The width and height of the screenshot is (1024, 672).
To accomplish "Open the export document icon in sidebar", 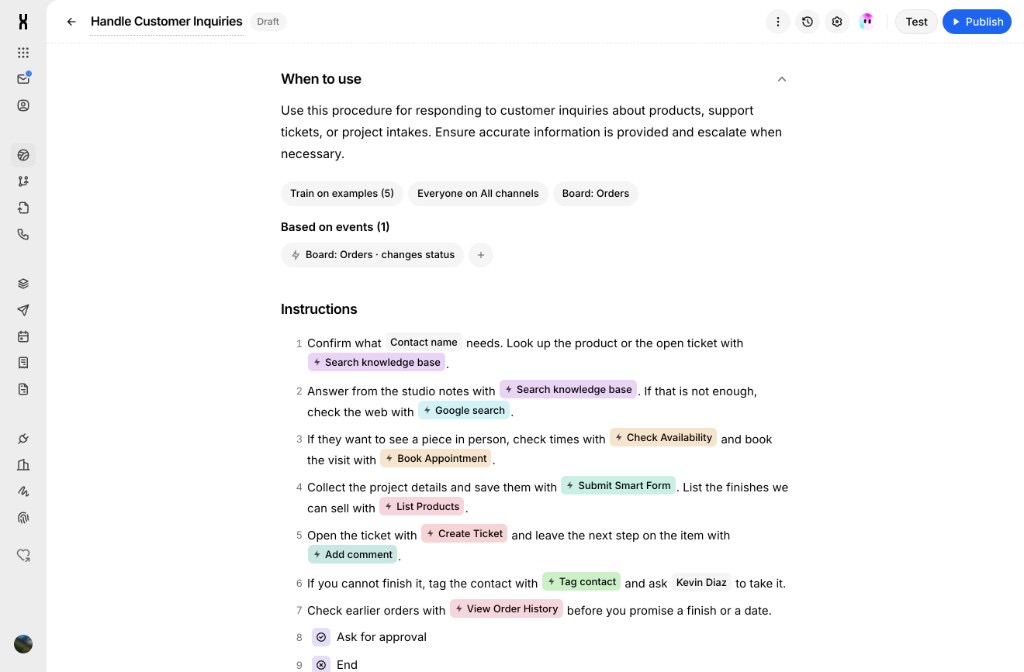I will point(23,208).
